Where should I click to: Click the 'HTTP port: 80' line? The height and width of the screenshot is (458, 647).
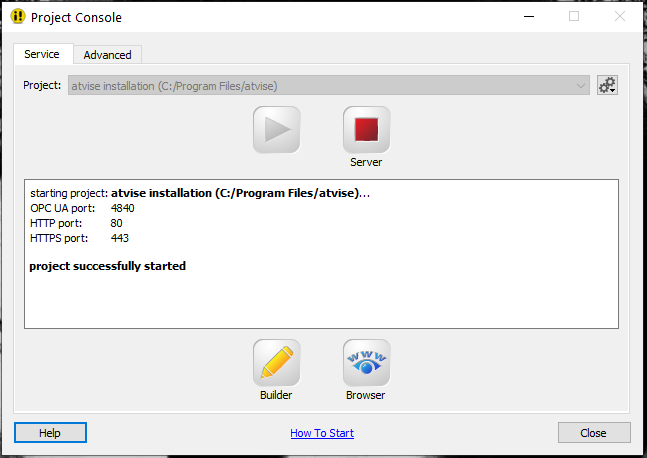(76, 223)
